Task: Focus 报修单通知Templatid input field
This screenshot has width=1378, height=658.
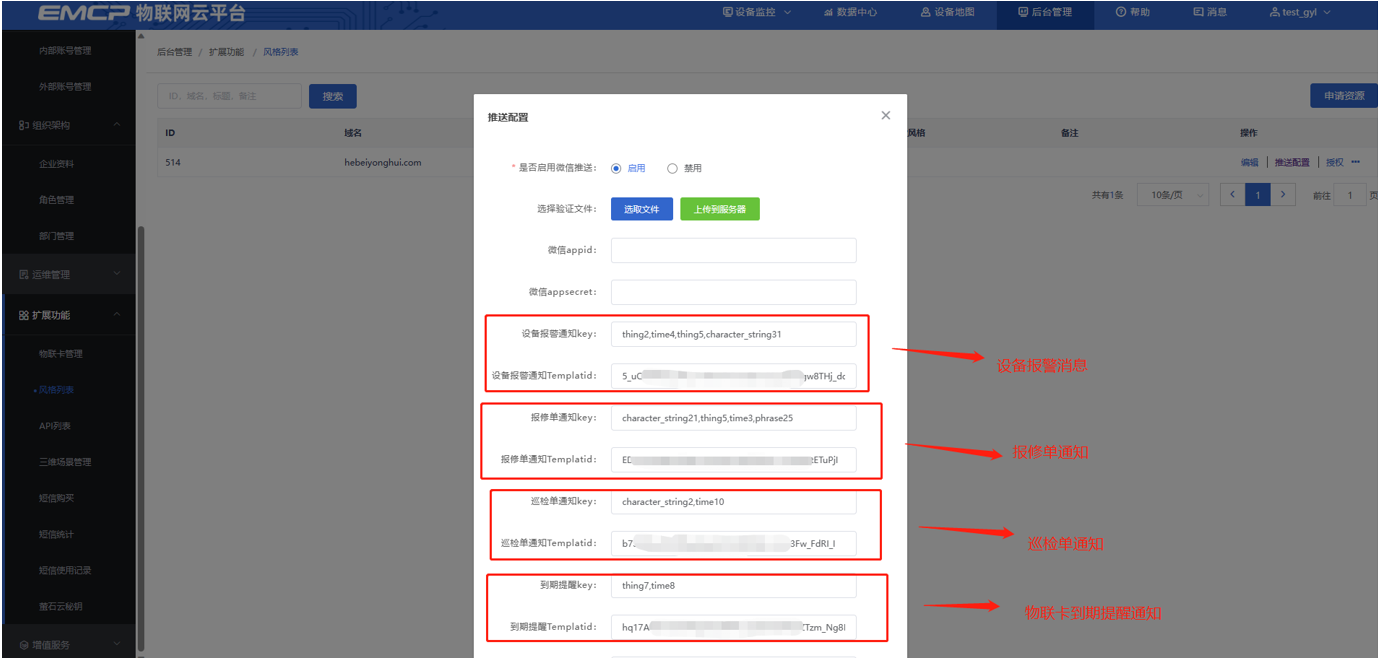Action: pyautogui.click(x=734, y=460)
